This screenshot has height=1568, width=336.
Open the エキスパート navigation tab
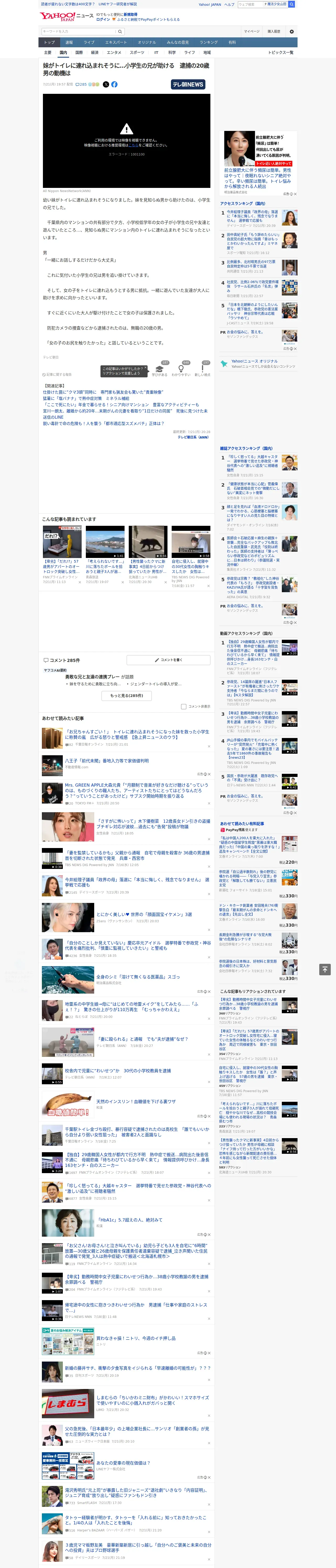pyautogui.click(x=116, y=42)
